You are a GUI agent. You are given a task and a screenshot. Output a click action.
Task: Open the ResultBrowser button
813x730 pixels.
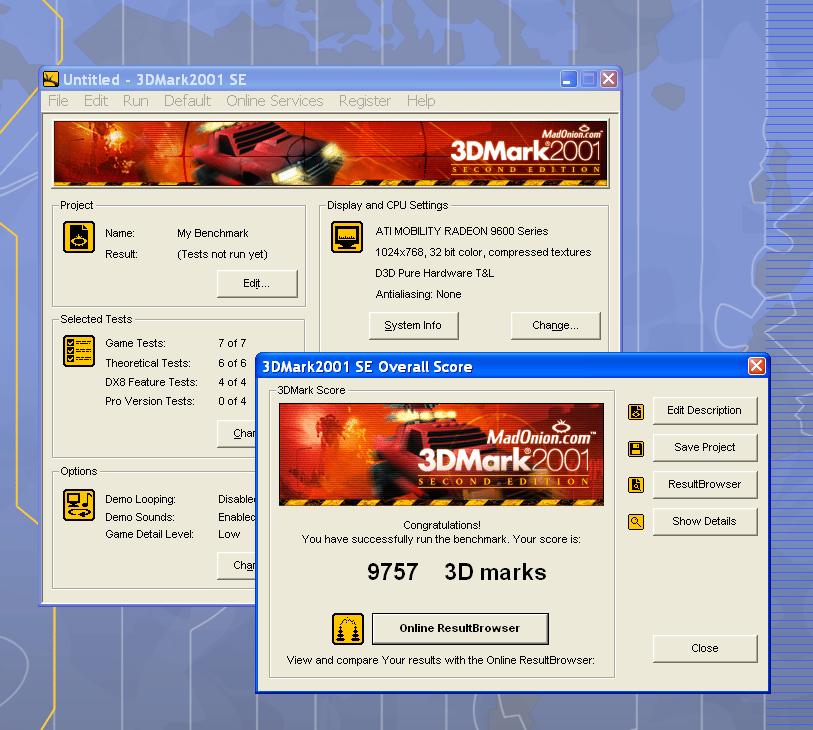(x=705, y=484)
